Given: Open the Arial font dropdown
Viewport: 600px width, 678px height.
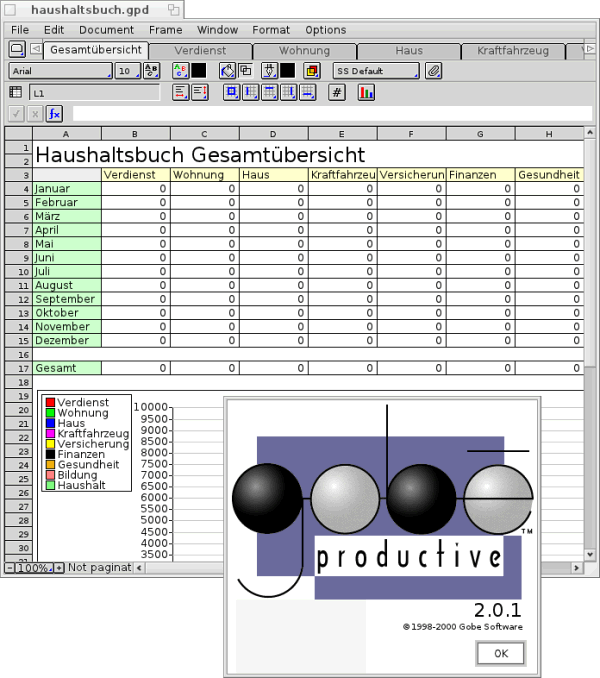Looking at the screenshot, I should point(60,71).
